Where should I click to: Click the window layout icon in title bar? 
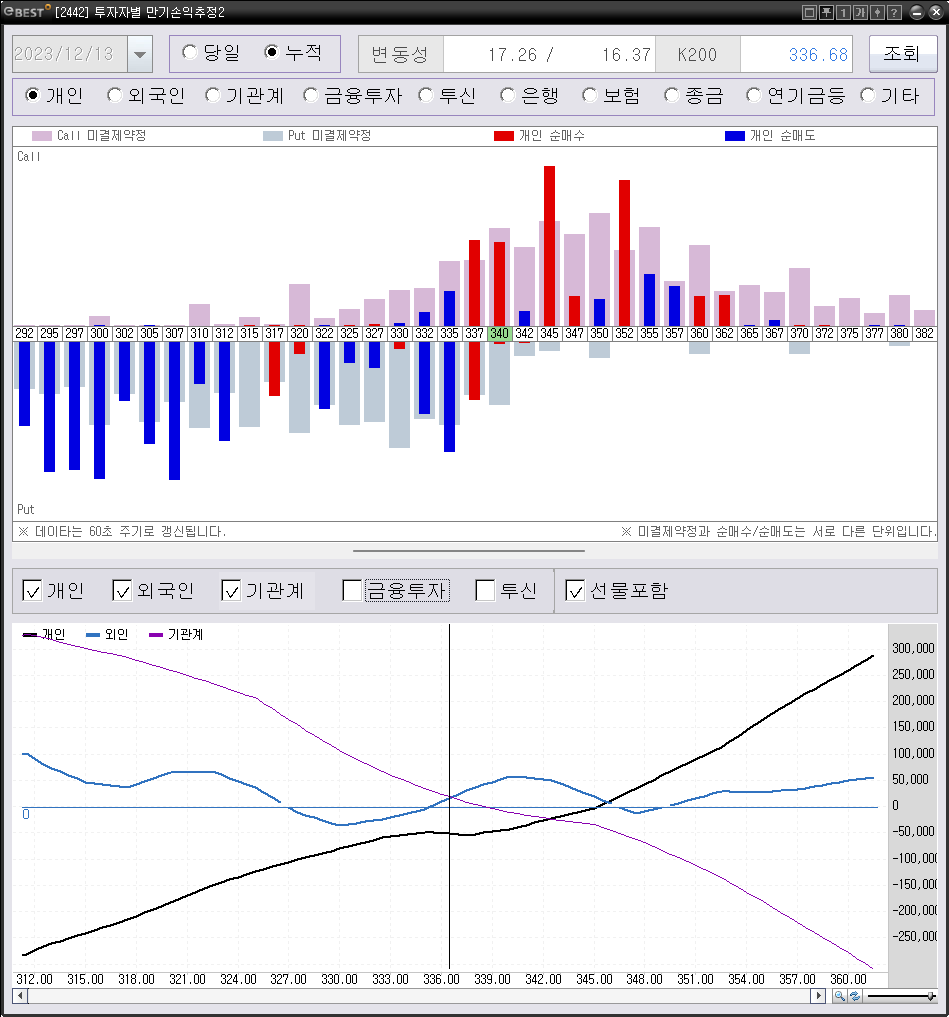(809, 12)
